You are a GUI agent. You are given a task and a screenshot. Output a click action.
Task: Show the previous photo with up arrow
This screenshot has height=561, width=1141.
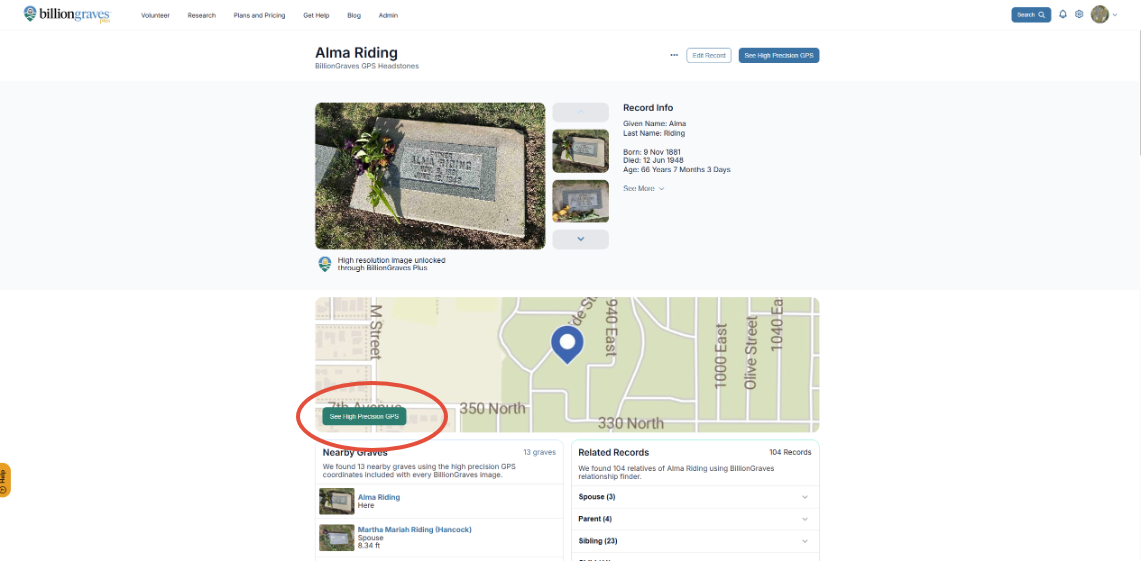(x=580, y=112)
